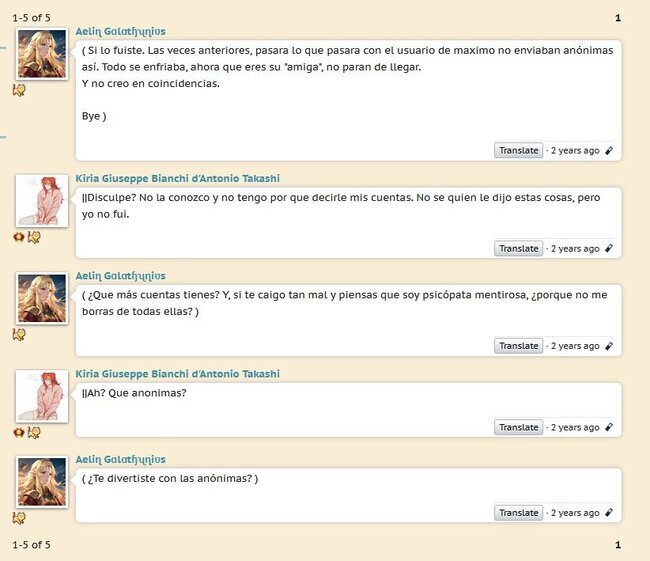Click the pencil icon on "¿Te divertiste con las anónimas?" comment
The width and height of the screenshot is (650, 561).
609,512
